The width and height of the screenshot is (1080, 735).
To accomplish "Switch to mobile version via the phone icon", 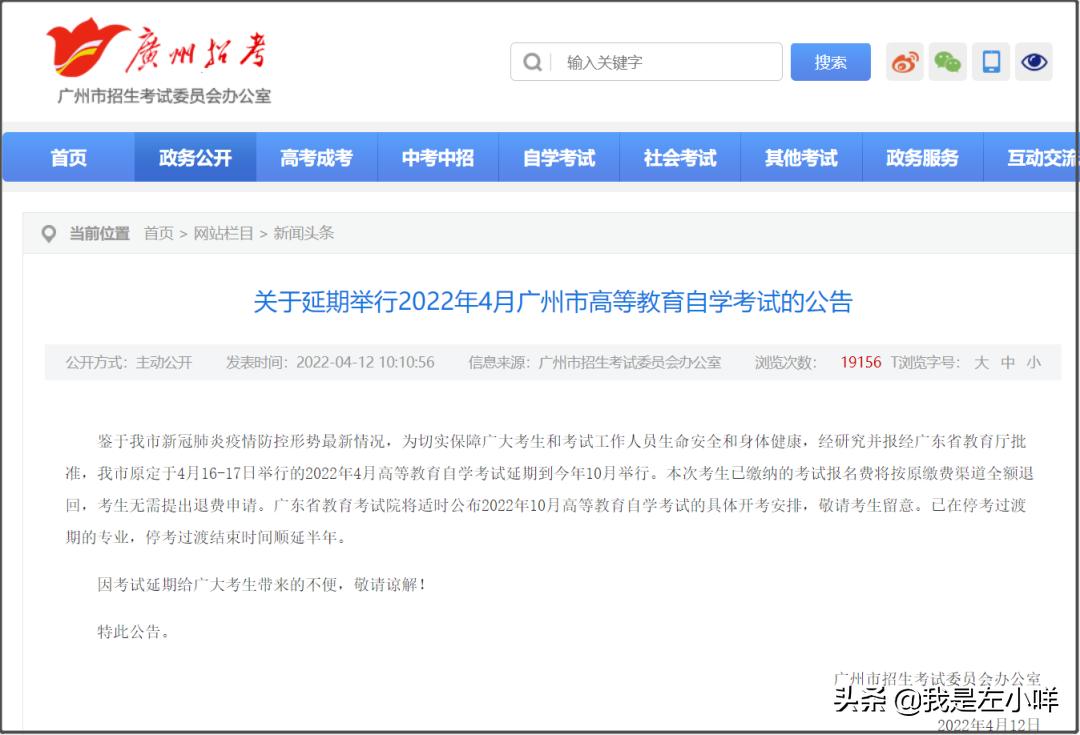I will pyautogui.click(x=991, y=61).
